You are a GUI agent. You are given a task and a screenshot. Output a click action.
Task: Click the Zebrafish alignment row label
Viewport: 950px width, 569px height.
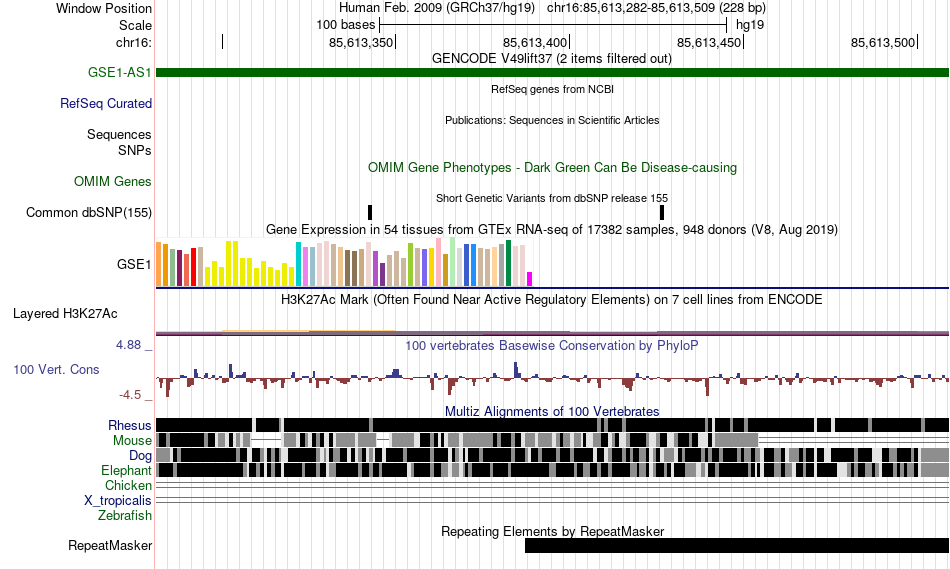tap(125, 516)
